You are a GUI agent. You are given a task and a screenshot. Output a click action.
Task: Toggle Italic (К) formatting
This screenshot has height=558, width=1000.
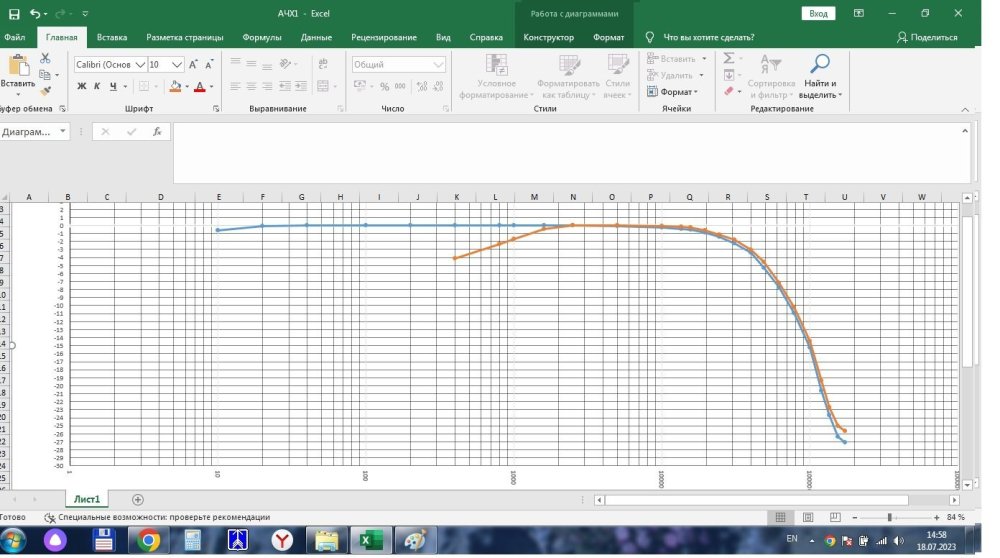[98, 87]
